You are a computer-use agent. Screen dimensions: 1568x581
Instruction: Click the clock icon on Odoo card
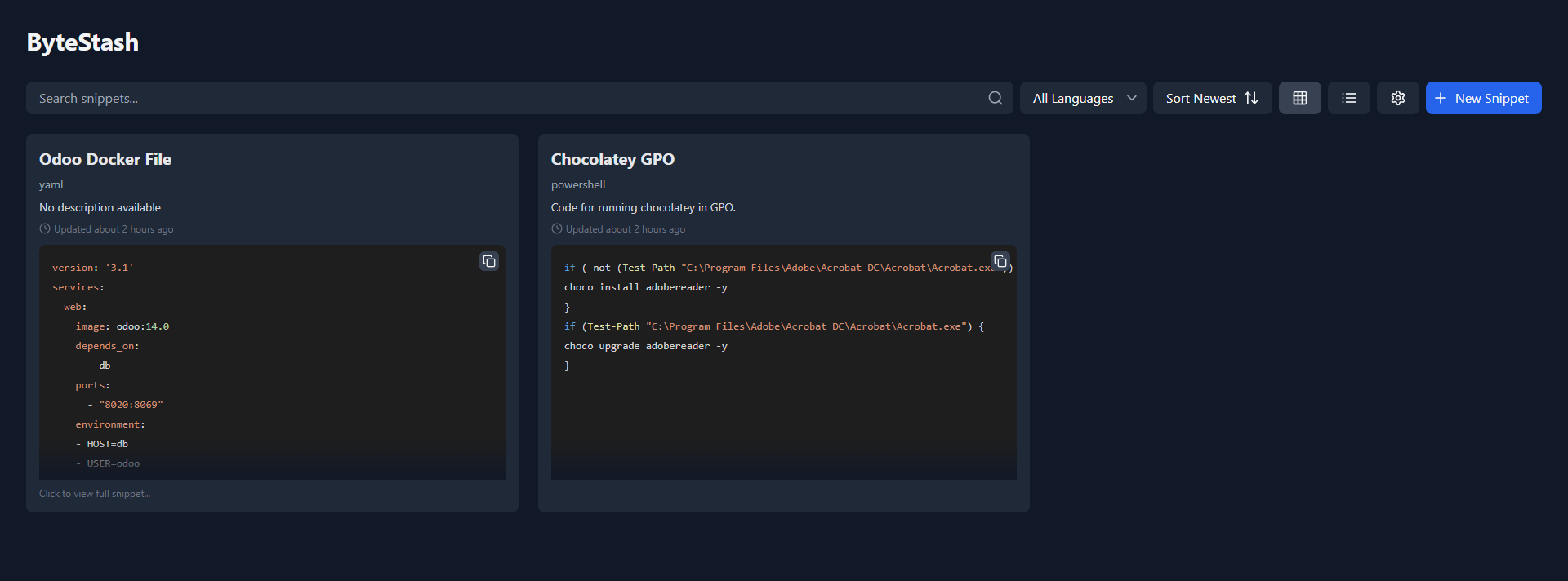tap(45, 229)
